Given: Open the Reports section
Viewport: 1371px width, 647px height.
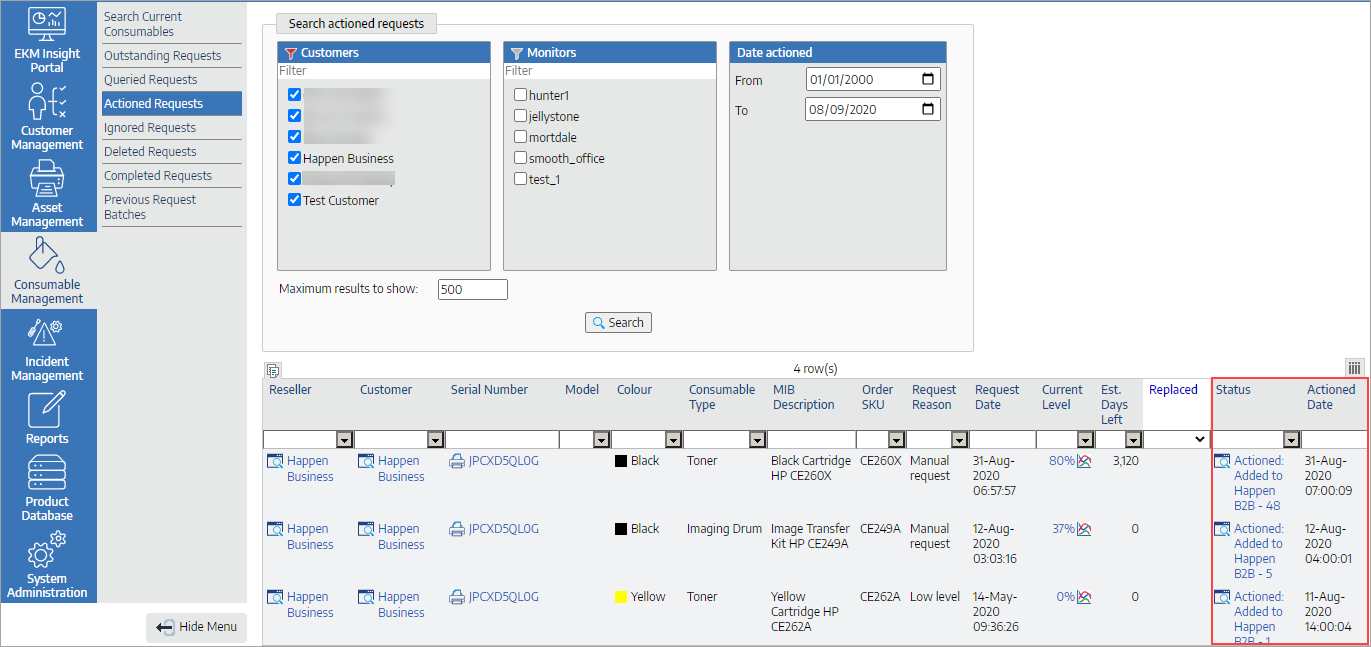Looking at the screenshot, I should [x=47, y=417].
